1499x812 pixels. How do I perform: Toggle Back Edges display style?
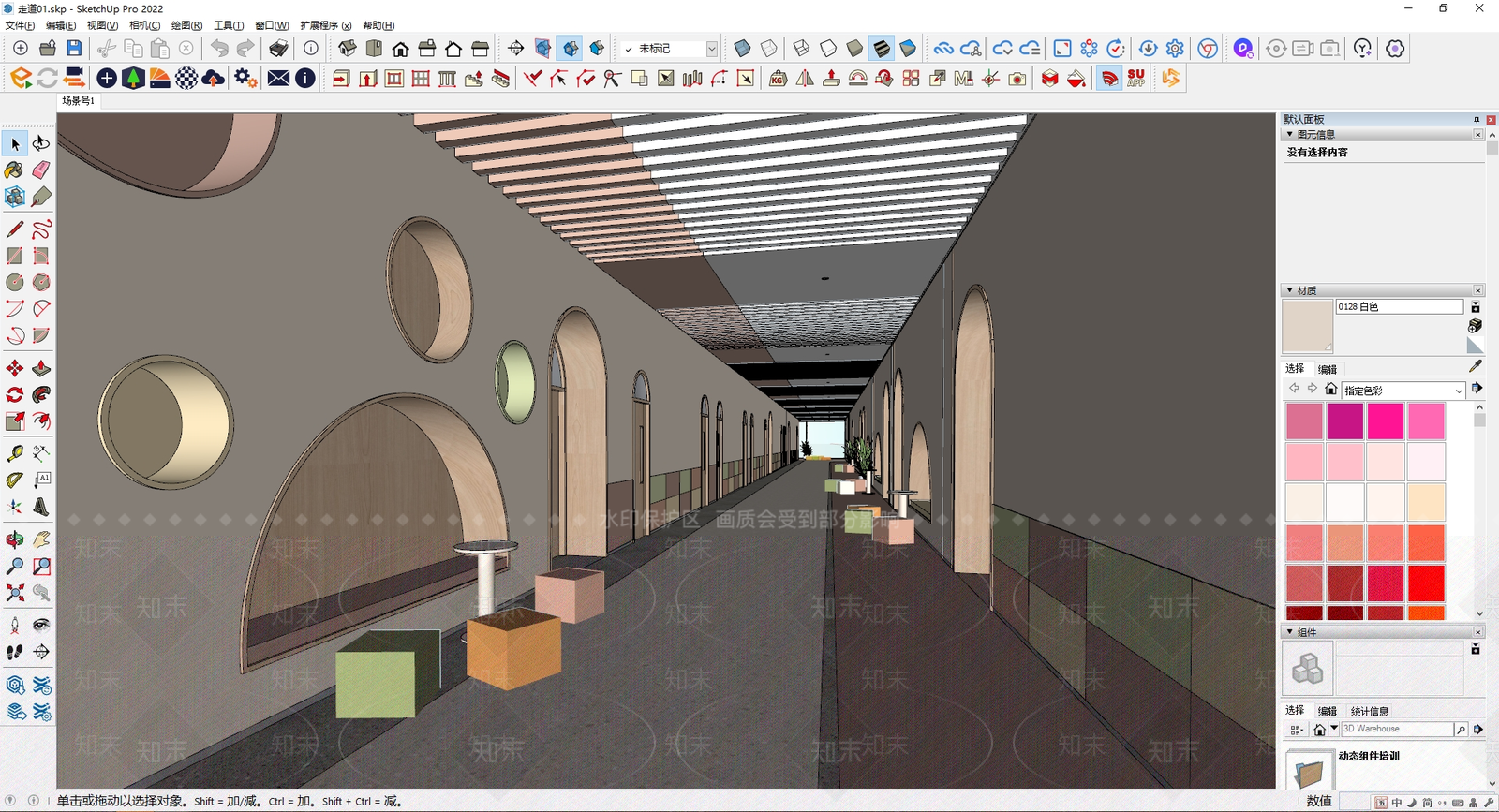click(769, 48)
